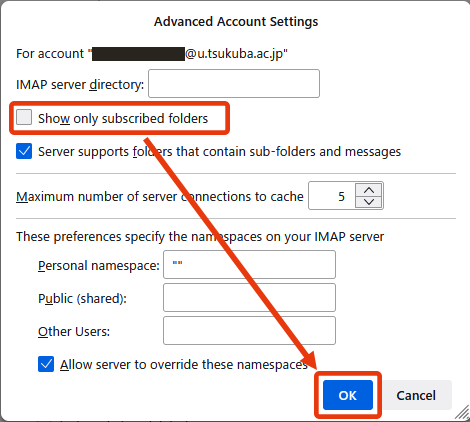This screenshot has width=470, height=422.
Task: Uncheck Server supports folders with sub-folders checkbox
Action: pos(24,151)
